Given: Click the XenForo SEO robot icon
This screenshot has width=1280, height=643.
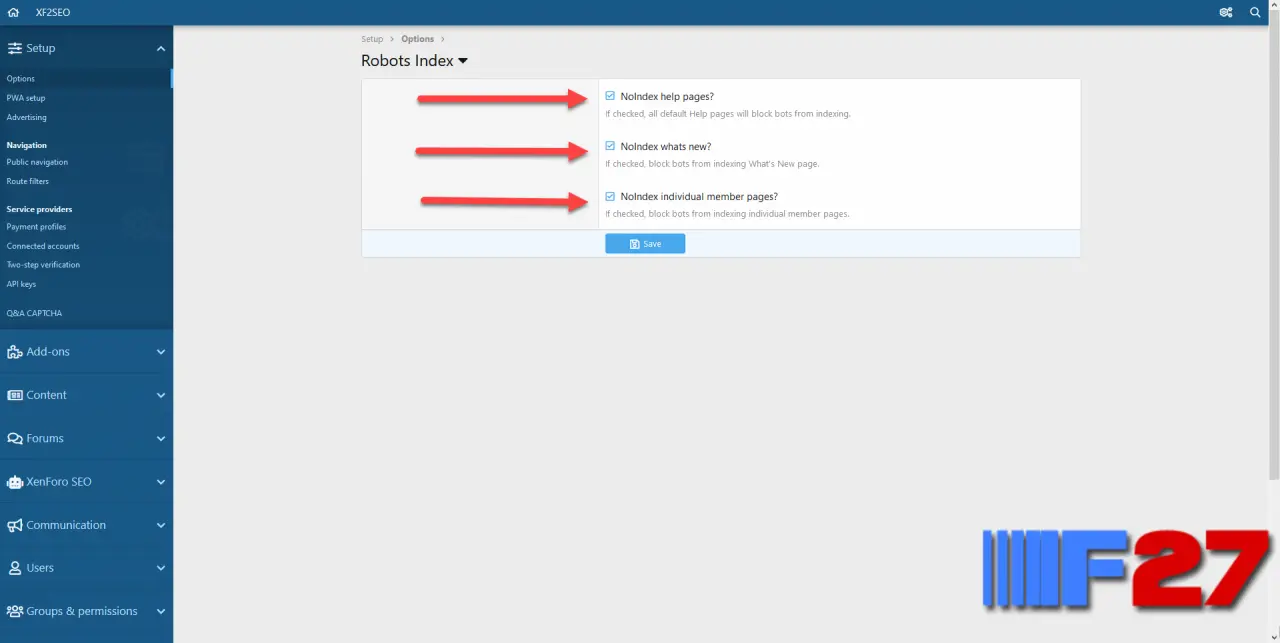Looking at the screenshot, I should pyautogui.click(x=15, y=482).
